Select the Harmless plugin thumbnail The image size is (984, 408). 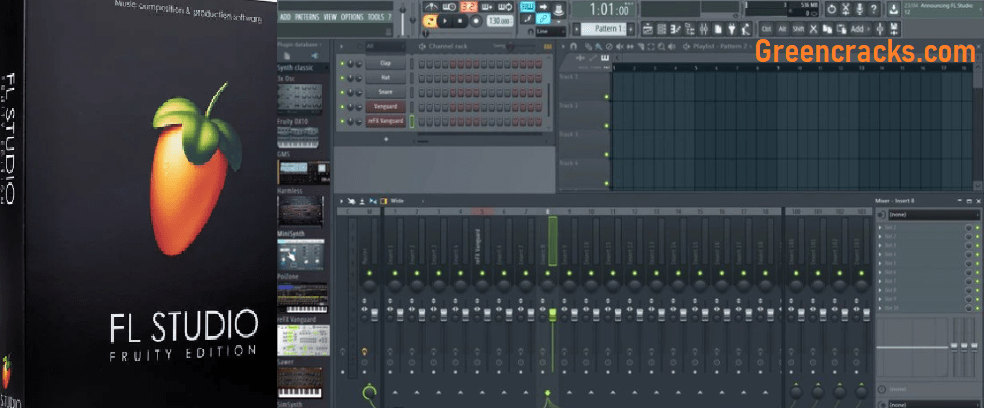(303, 210)
